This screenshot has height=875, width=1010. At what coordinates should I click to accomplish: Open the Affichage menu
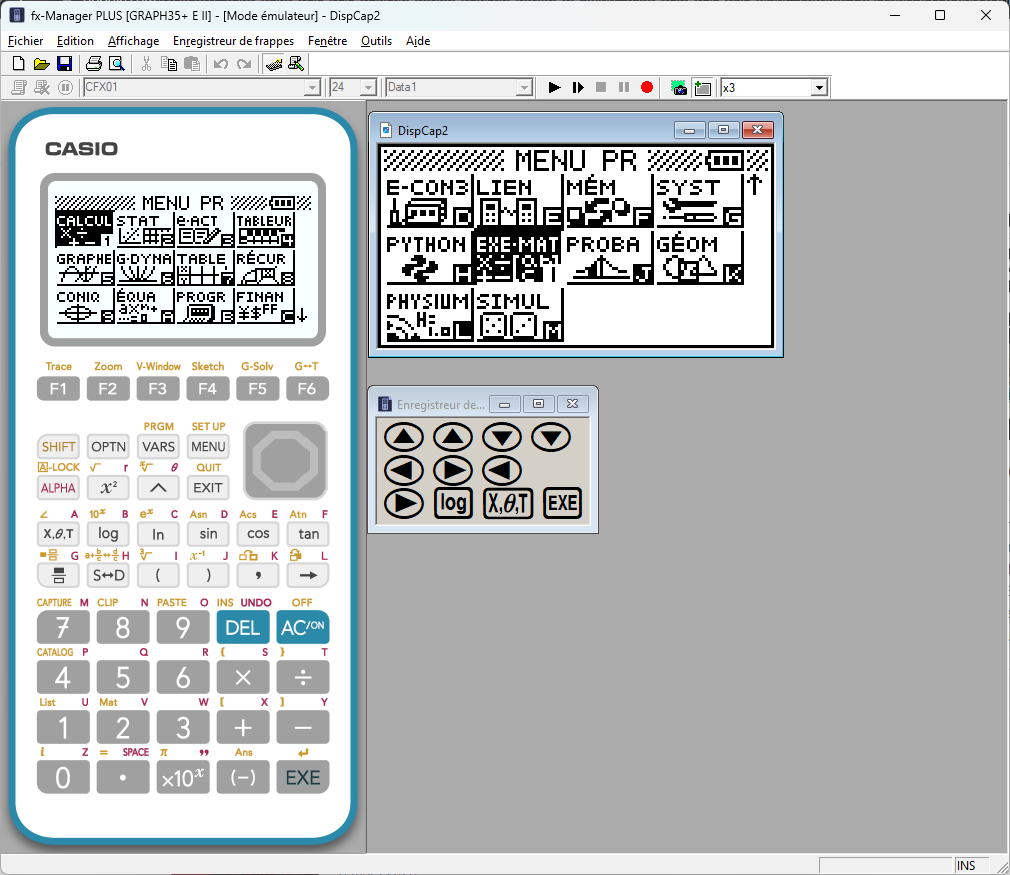click(x=133, y=41)
